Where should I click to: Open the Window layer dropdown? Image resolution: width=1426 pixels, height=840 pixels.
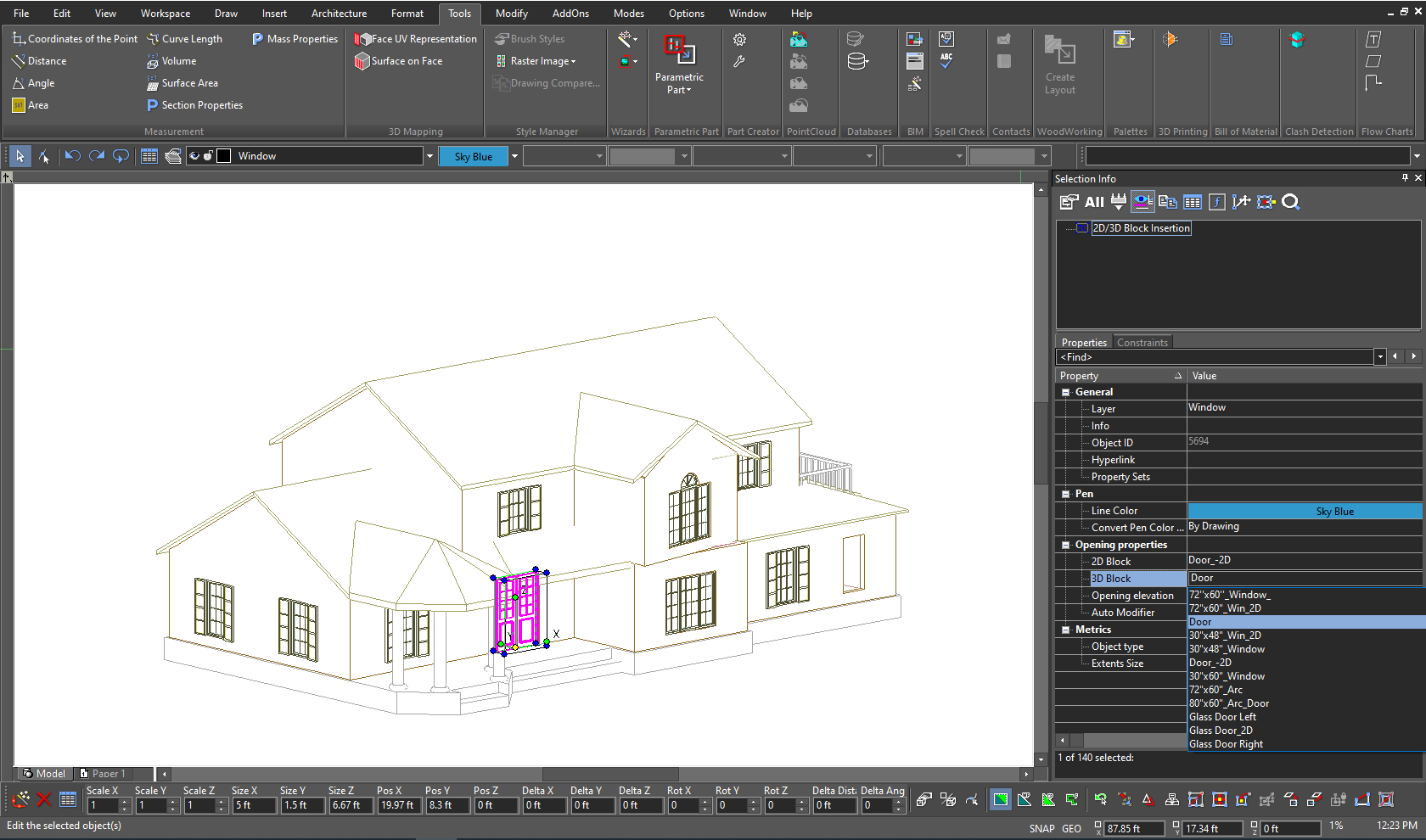[x=429, y=156]
